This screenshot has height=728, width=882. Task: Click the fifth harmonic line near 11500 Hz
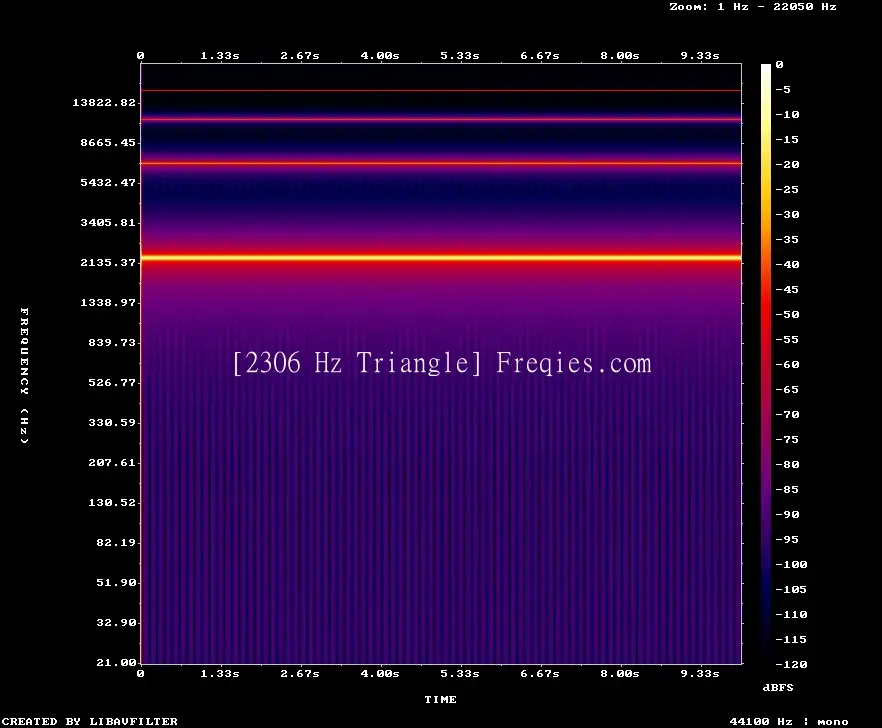tap(441, 119)
